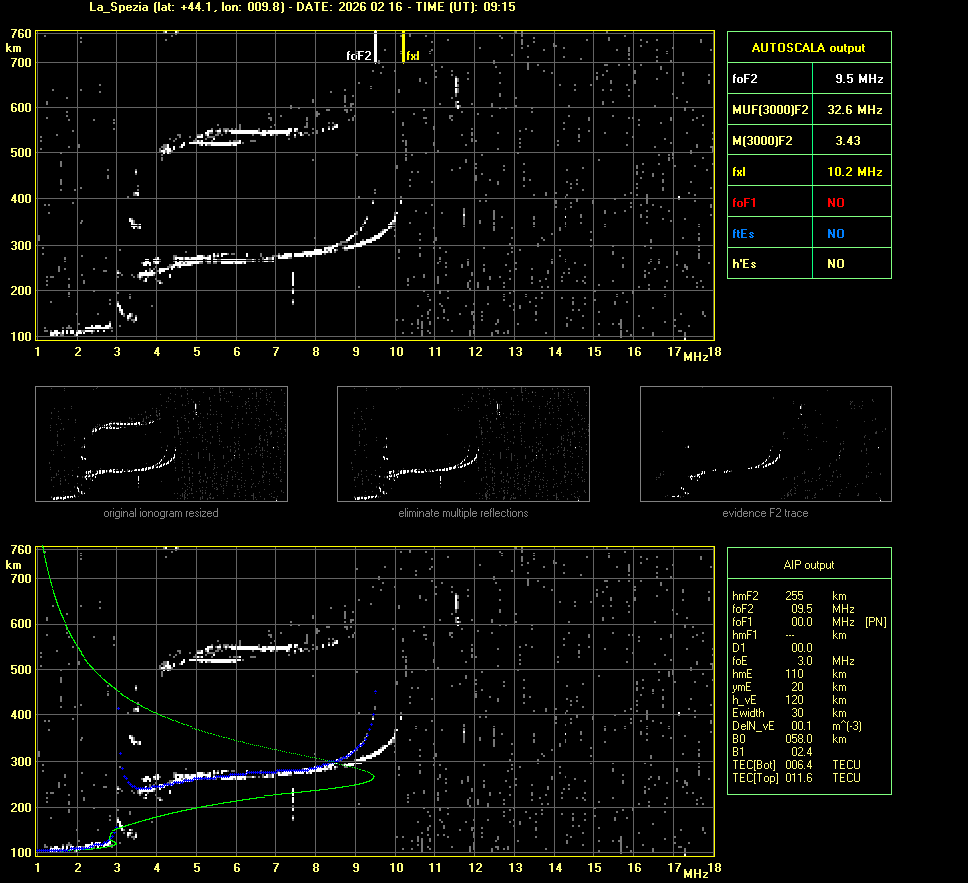968x883 pixels.
Task: Select the hmF2 255 km row
Action: point(790,595)
